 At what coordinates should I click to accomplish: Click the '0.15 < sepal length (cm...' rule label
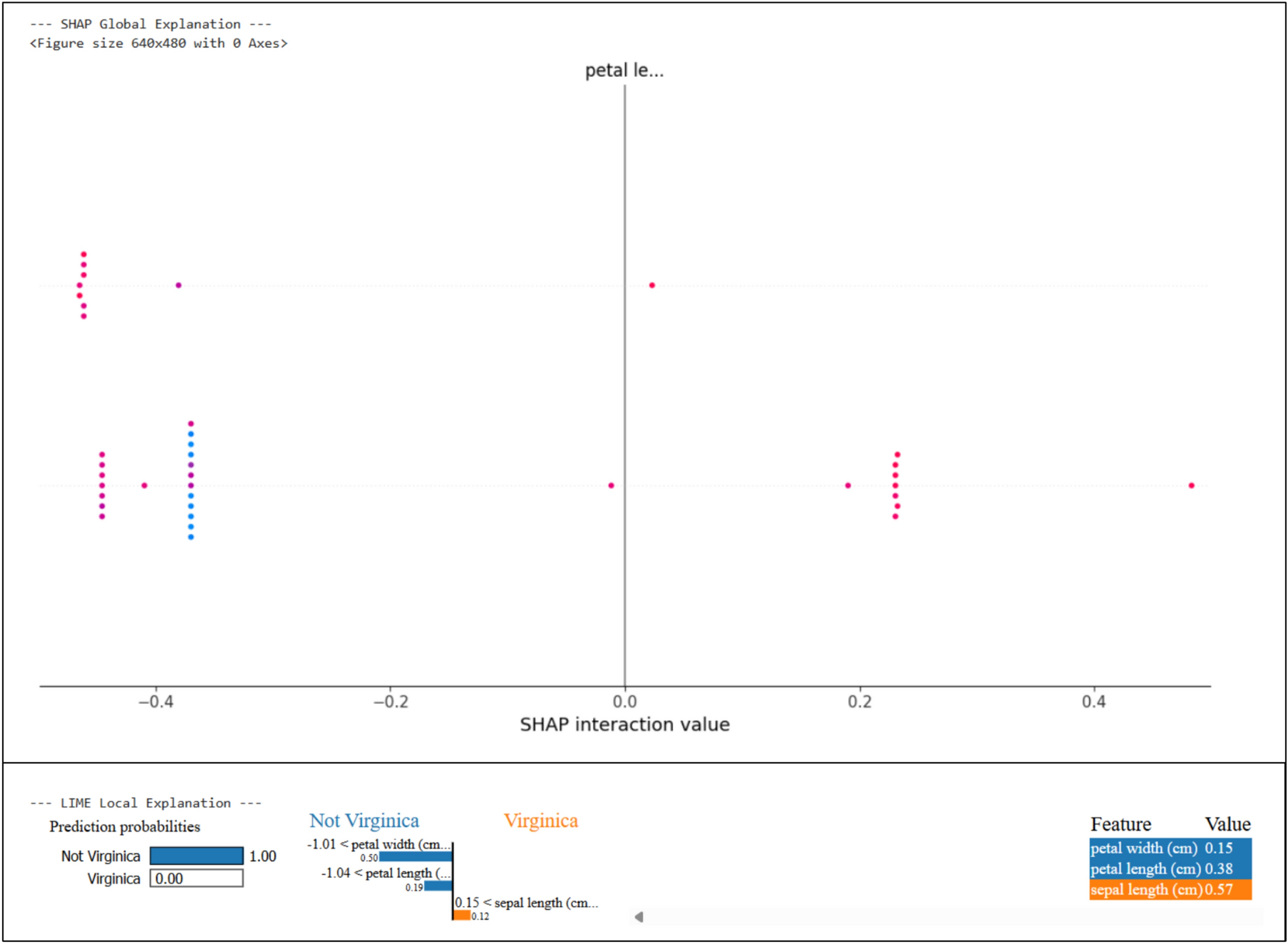coord(527,903)
